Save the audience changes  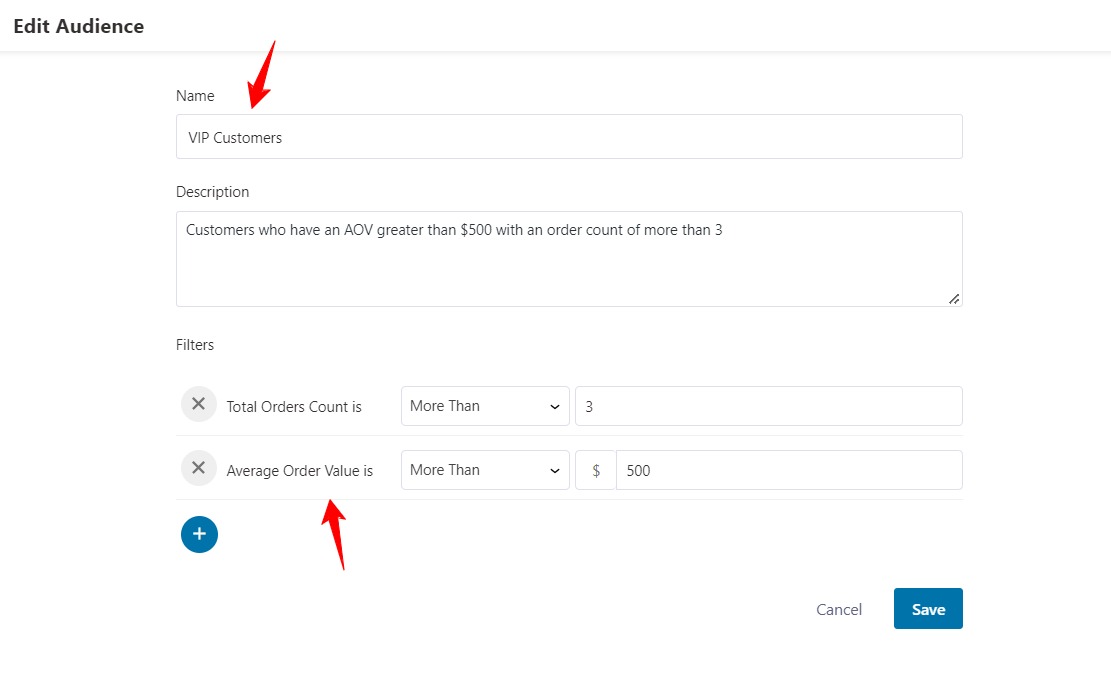click(928, 609)
